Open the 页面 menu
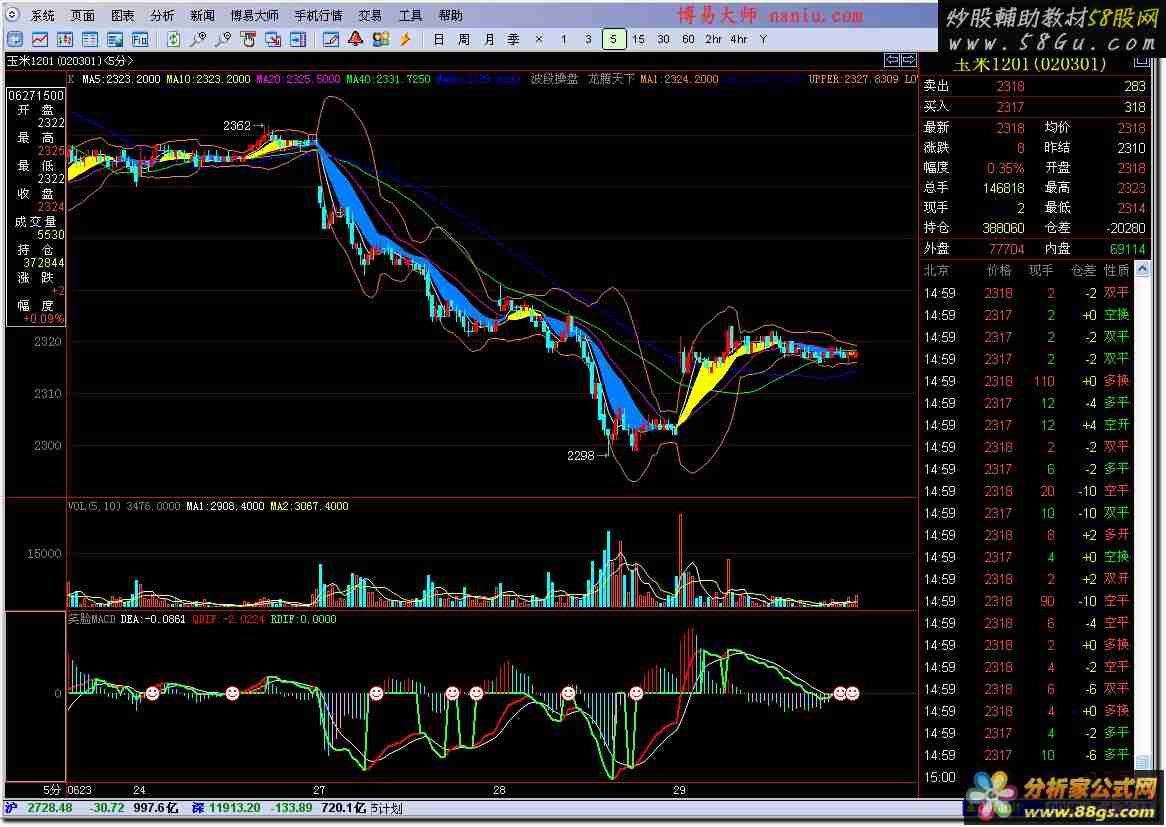Screen dimensions: 1166x827 (83, 16)
